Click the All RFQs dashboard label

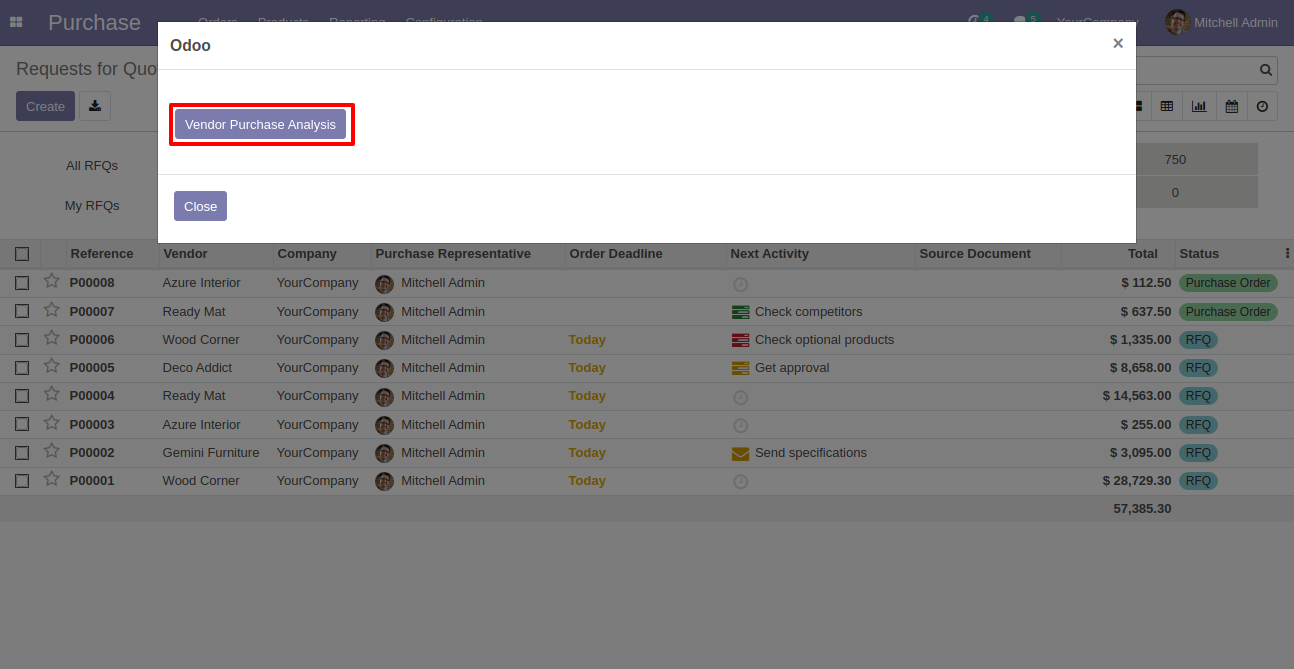[x=92, y=165]
